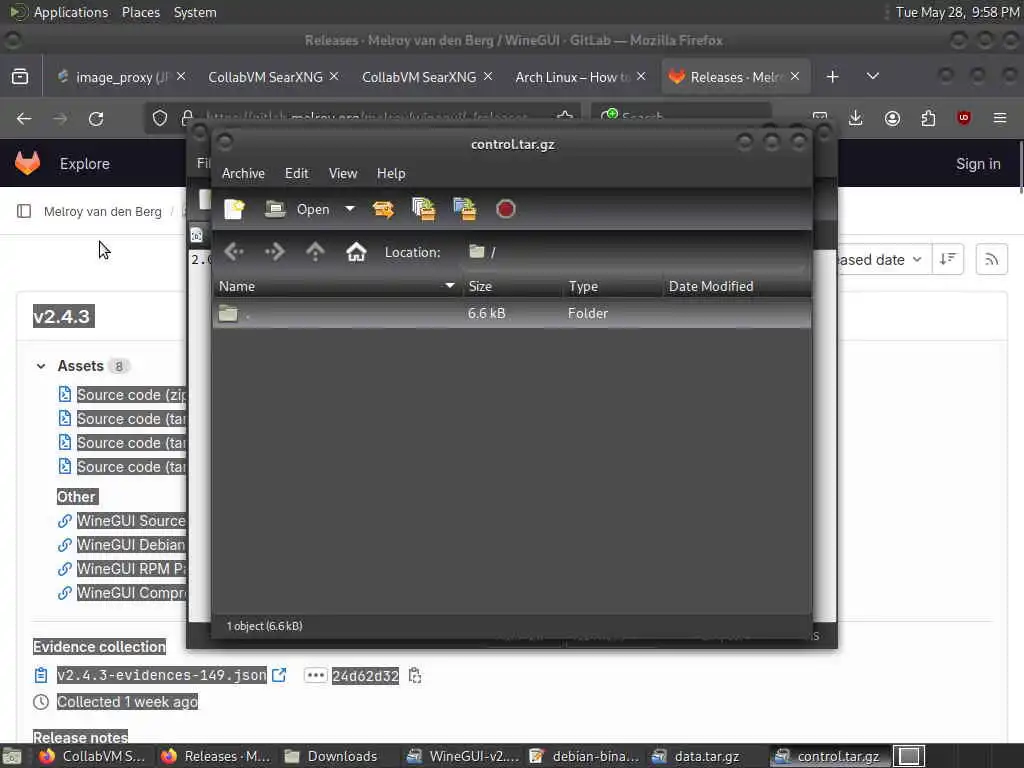Go back in the archive location history

click(234, 251)
